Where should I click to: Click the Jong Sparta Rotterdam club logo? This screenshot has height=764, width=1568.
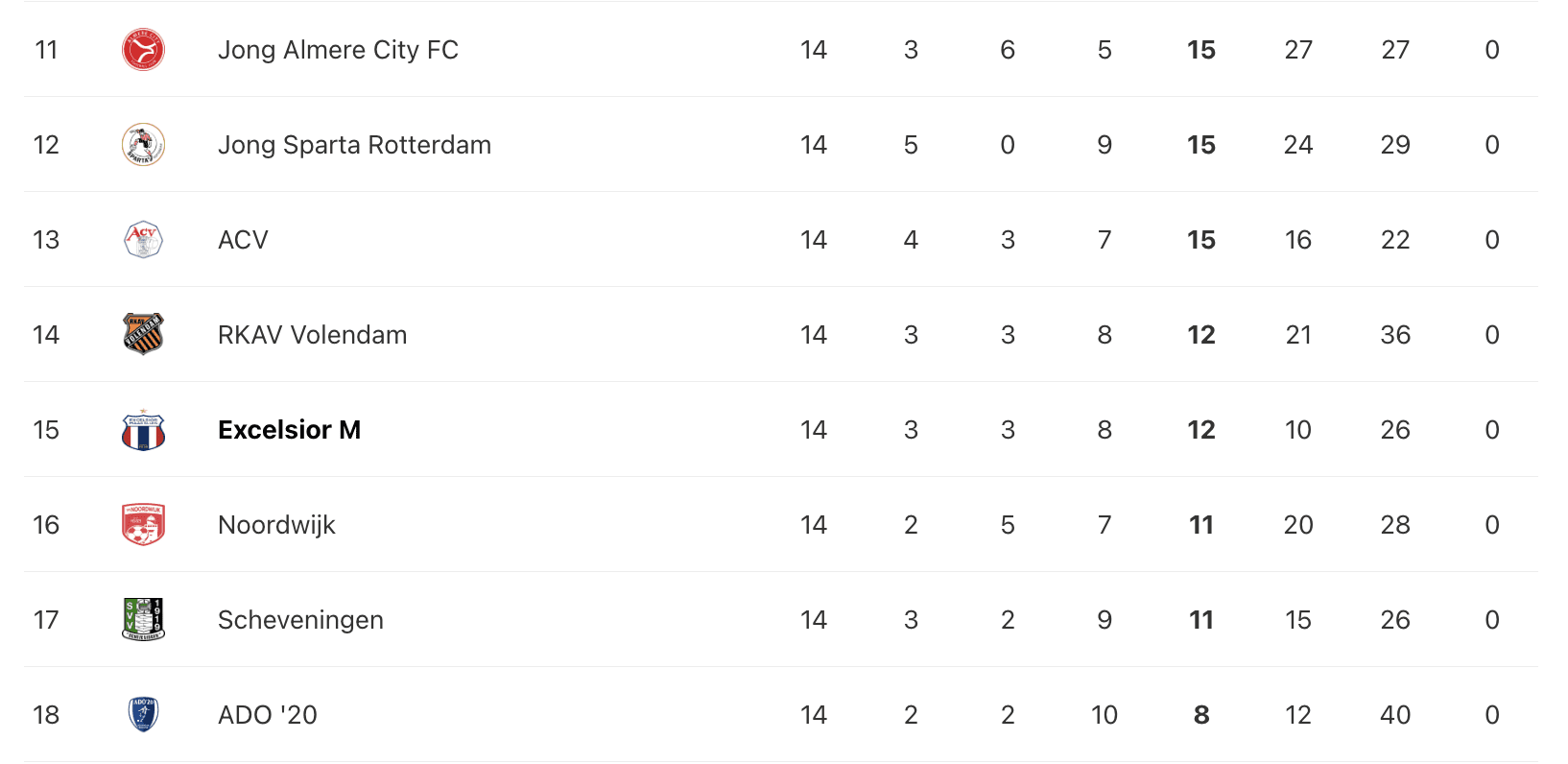point(143,145)
